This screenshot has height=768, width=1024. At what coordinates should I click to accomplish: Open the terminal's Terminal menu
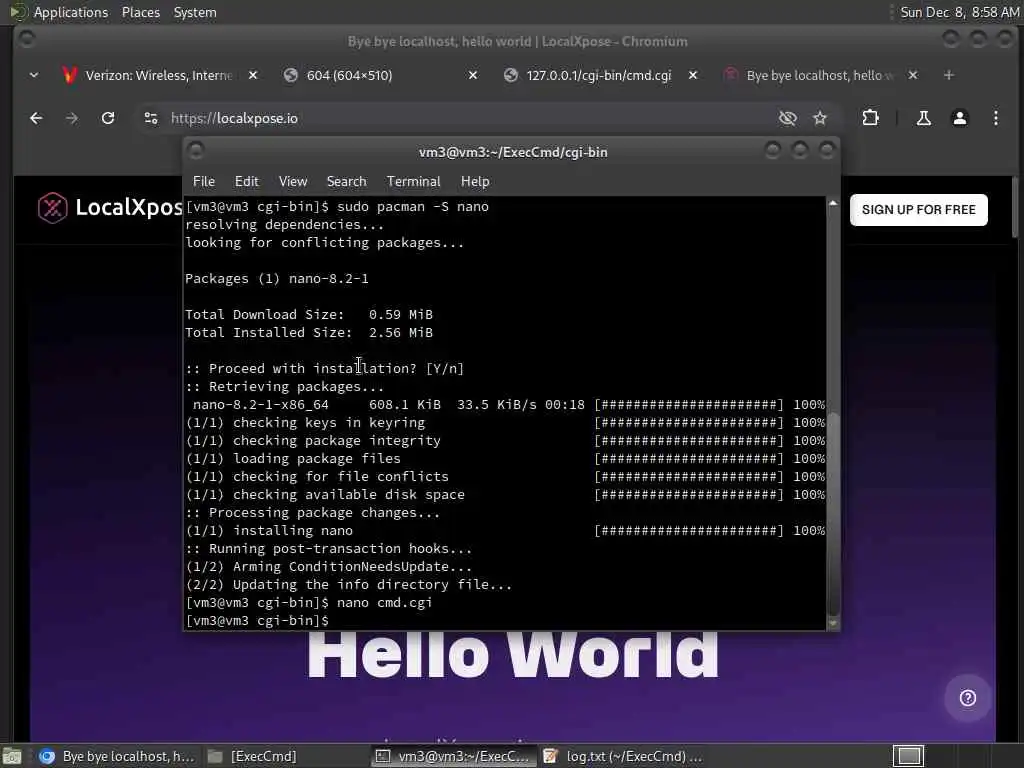pyautogui.click(x=413, y=182)
